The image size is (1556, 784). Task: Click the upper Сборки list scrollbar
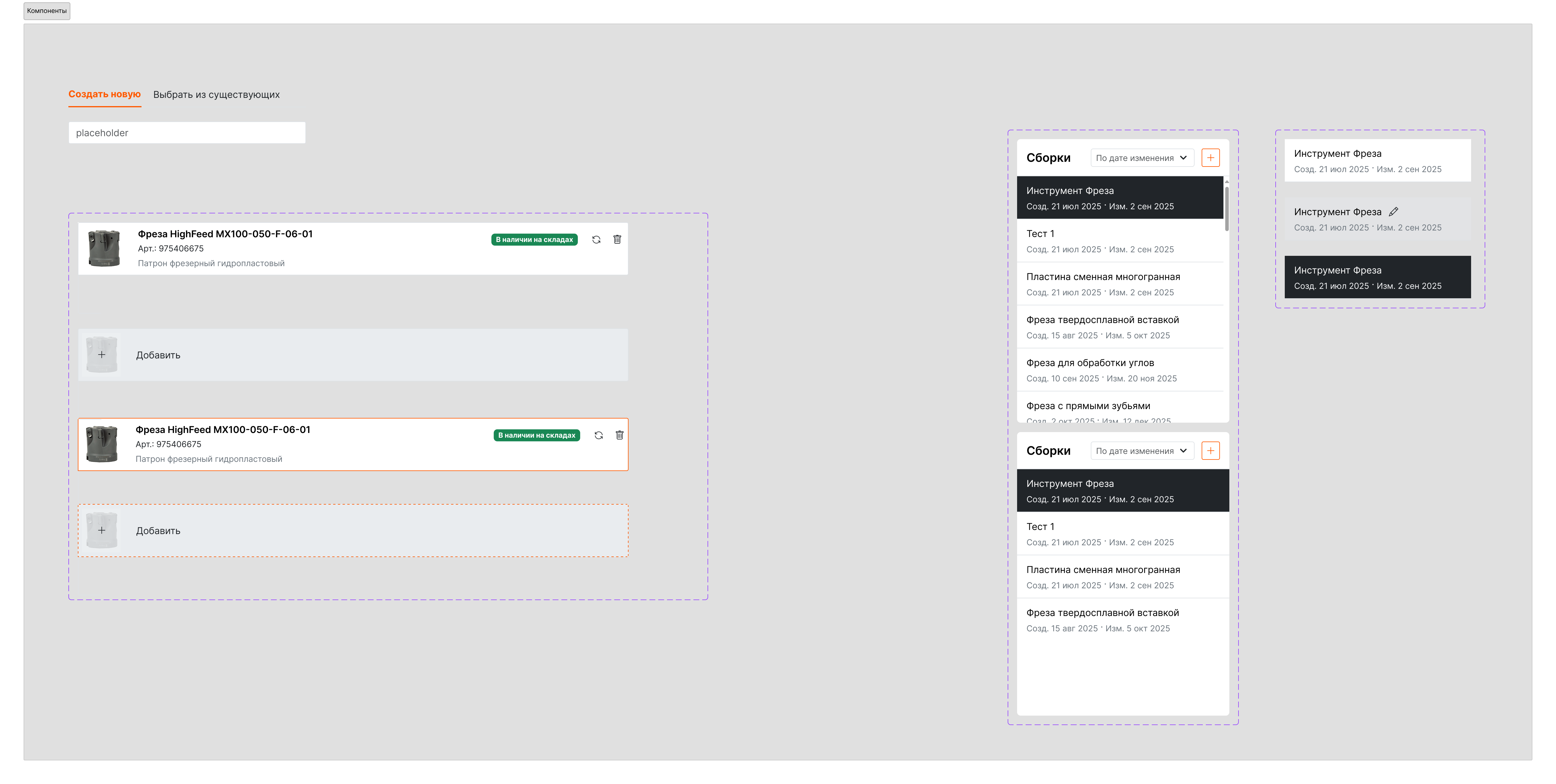pos(1227,208)
